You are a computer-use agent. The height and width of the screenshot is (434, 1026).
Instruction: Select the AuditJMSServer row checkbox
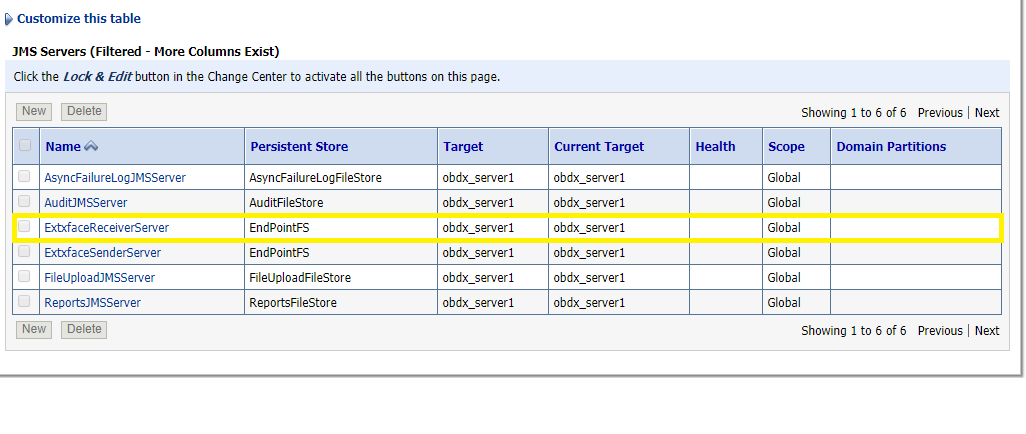(x=25, y=202)
